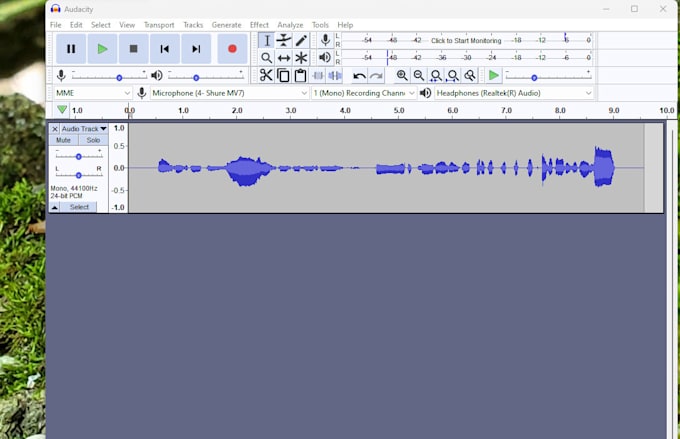
Task: Open the Effect menu
Action: (x=259, y=25)
